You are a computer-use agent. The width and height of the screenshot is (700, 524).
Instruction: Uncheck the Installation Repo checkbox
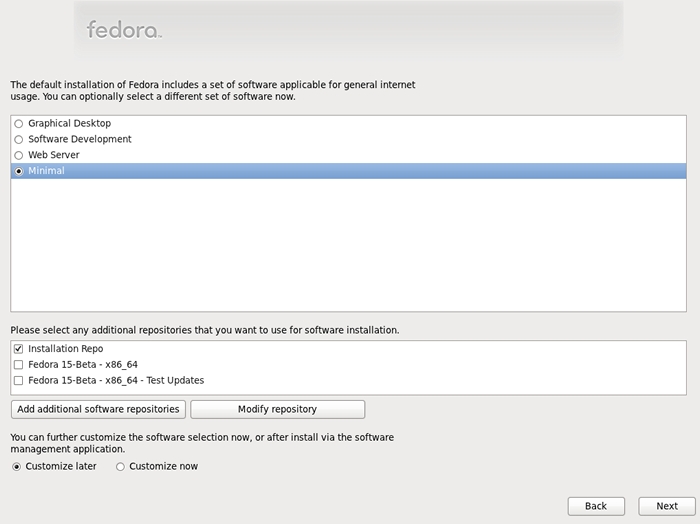tap(18, 349)
